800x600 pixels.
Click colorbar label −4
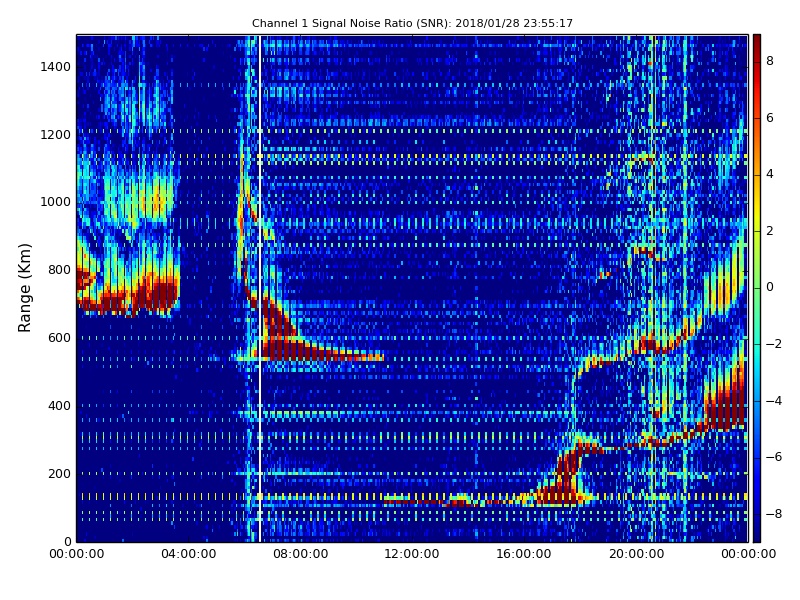coord(774,401)
